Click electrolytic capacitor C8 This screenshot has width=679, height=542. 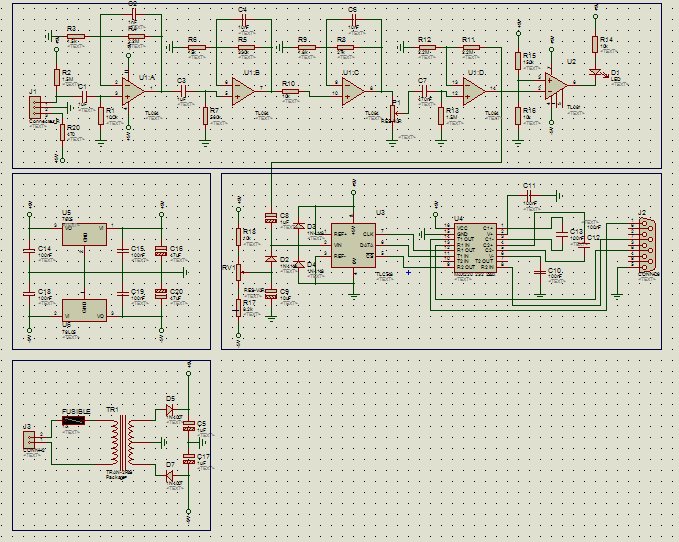(271, 218)
